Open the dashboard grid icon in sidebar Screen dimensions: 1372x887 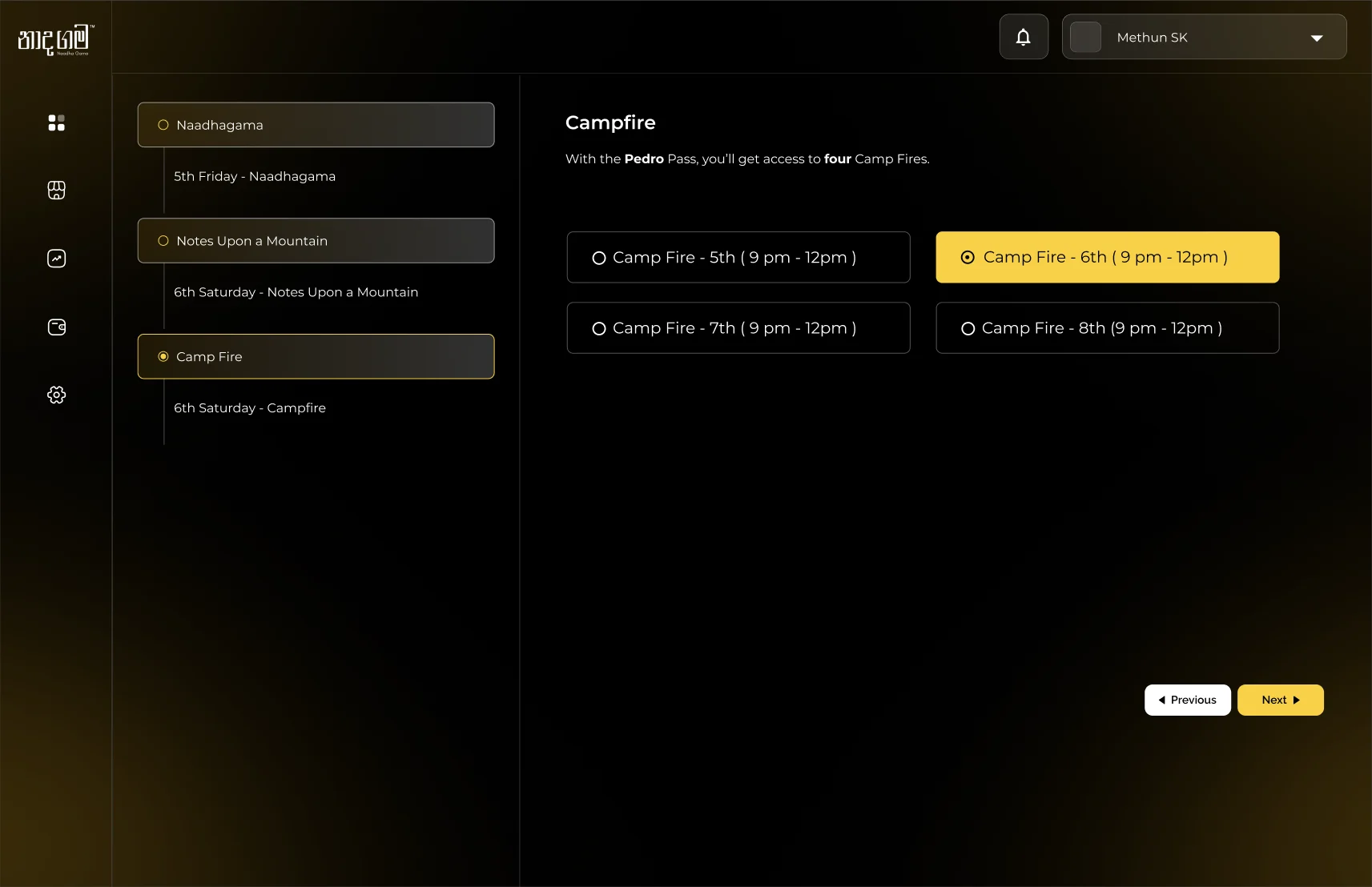tap(56, 122)
